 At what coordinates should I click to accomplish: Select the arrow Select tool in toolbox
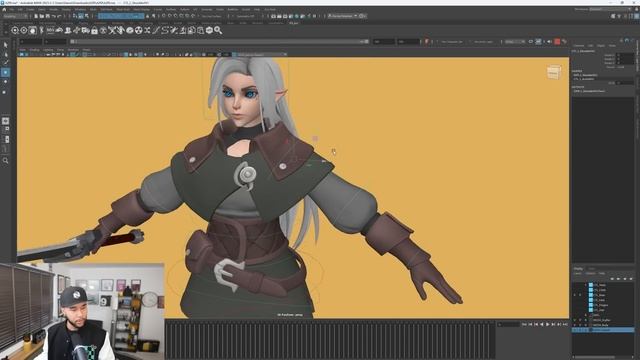coord(5,44)
